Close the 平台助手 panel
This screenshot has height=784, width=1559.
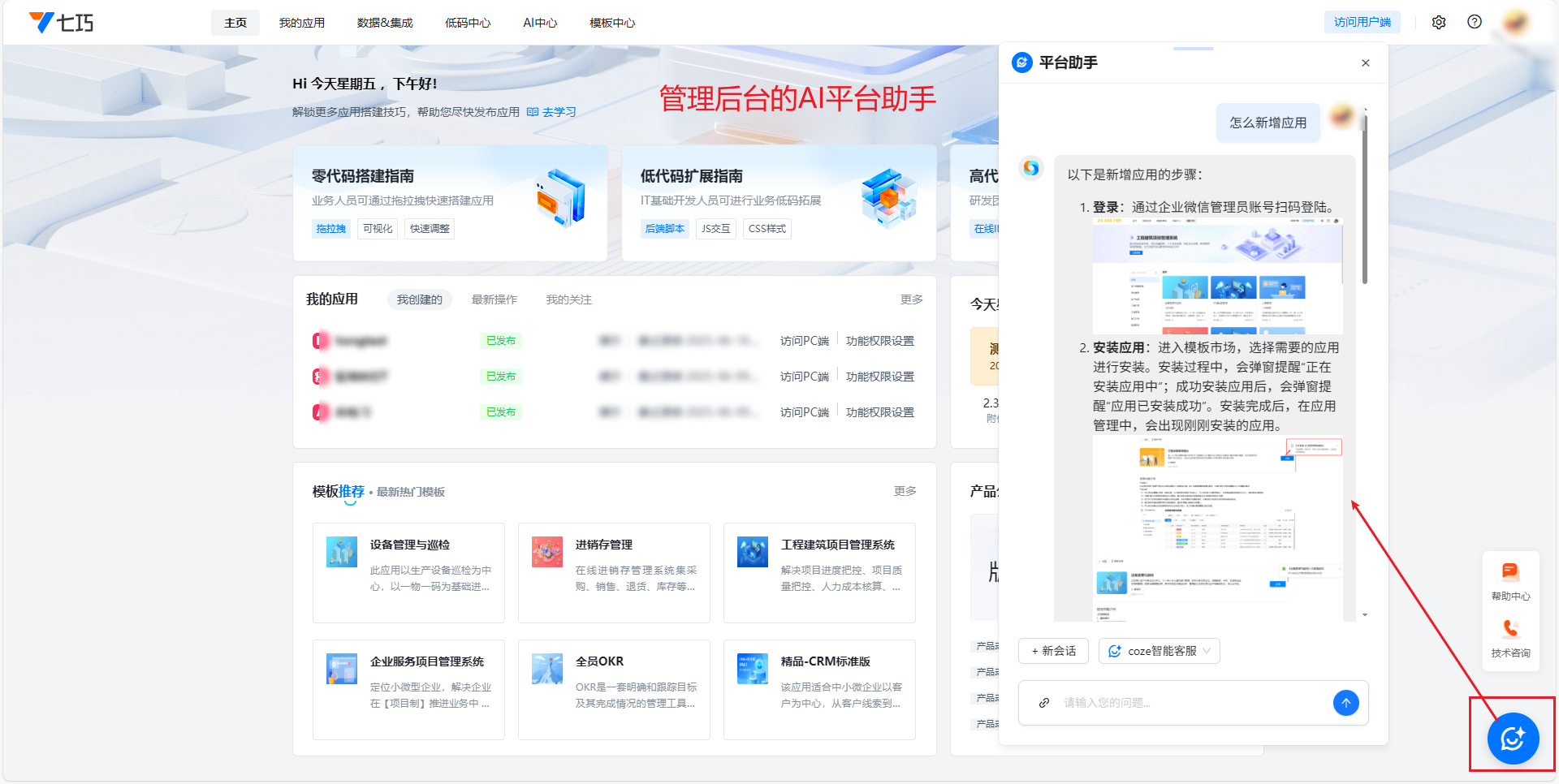tap(1366, 63)
